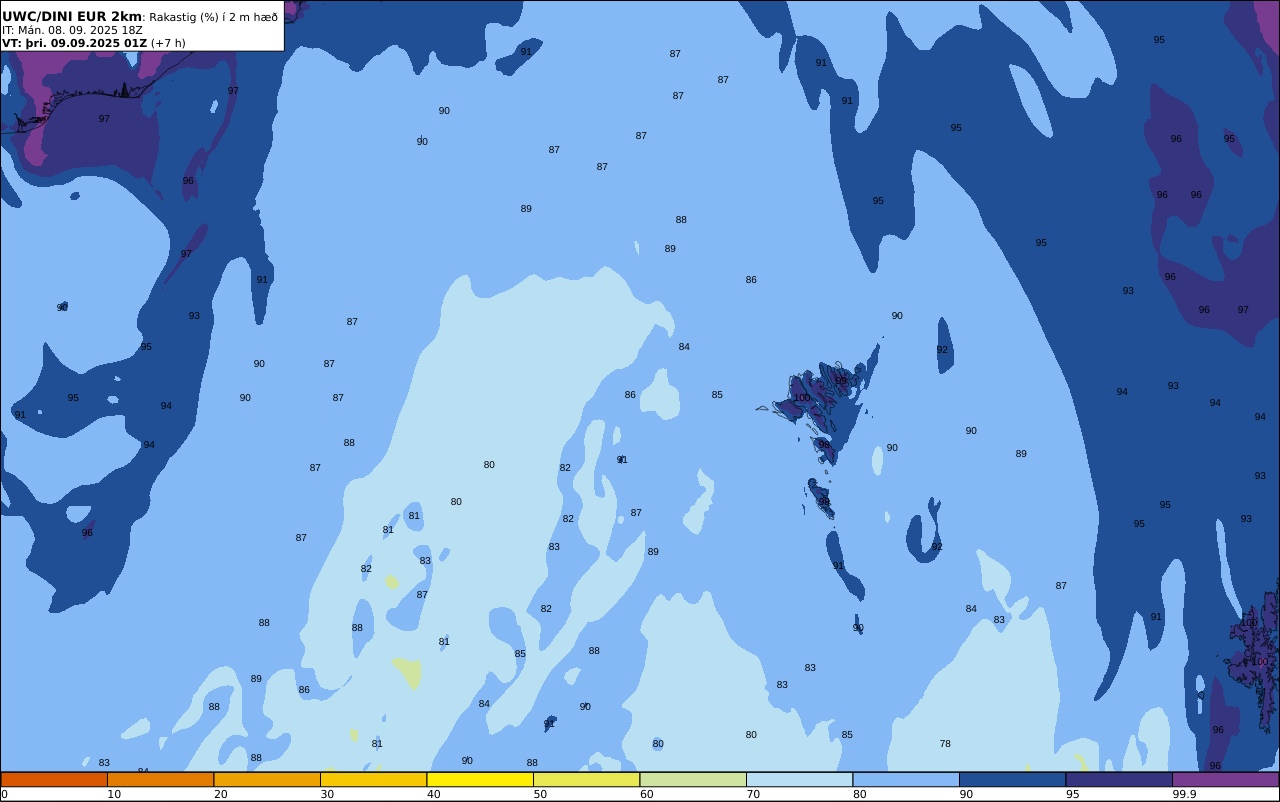Click the "95" colorbar tick label
The height and width of the screenshot is (802, 1280).
point(1072,794)
